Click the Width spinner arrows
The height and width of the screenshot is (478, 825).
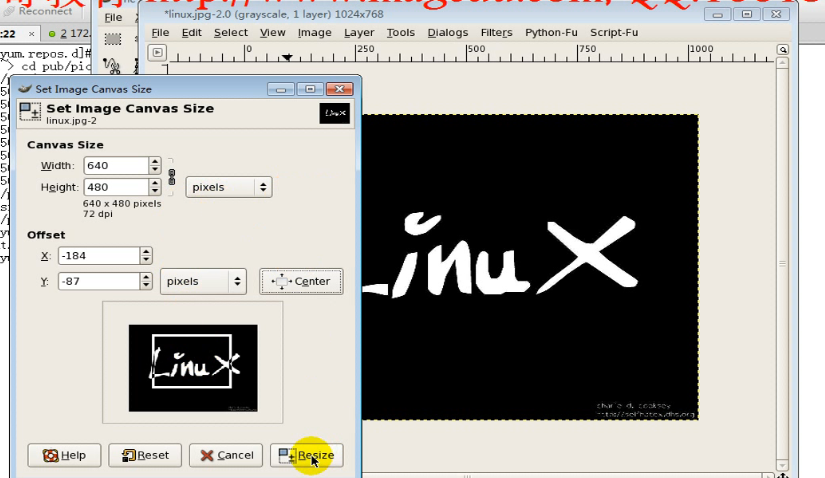(155, 165)
